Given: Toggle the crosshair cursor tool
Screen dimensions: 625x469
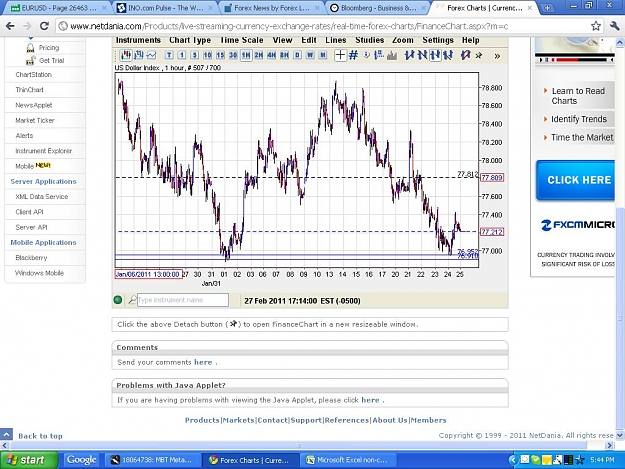Looking at the screenshot, I should coord(340,55).
